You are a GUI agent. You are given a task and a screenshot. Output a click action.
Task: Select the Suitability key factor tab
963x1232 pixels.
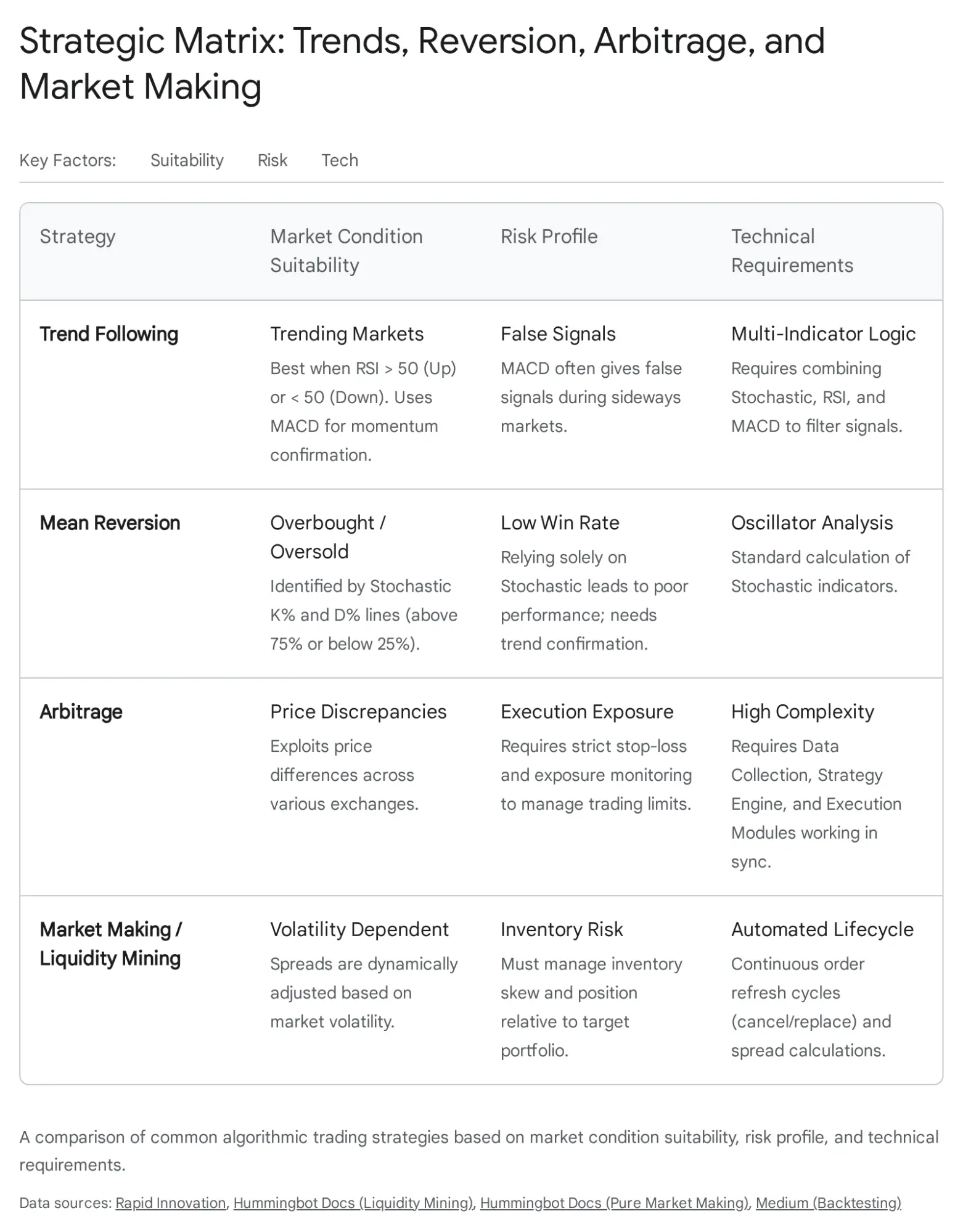point(187,160)
